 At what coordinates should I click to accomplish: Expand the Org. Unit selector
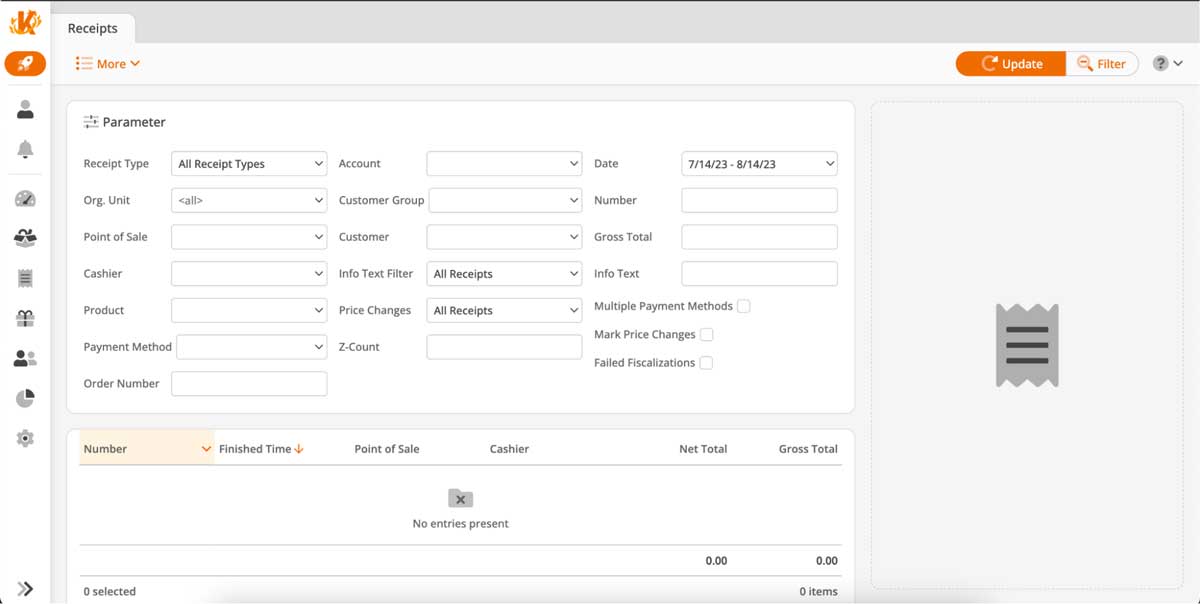[248, 200]
